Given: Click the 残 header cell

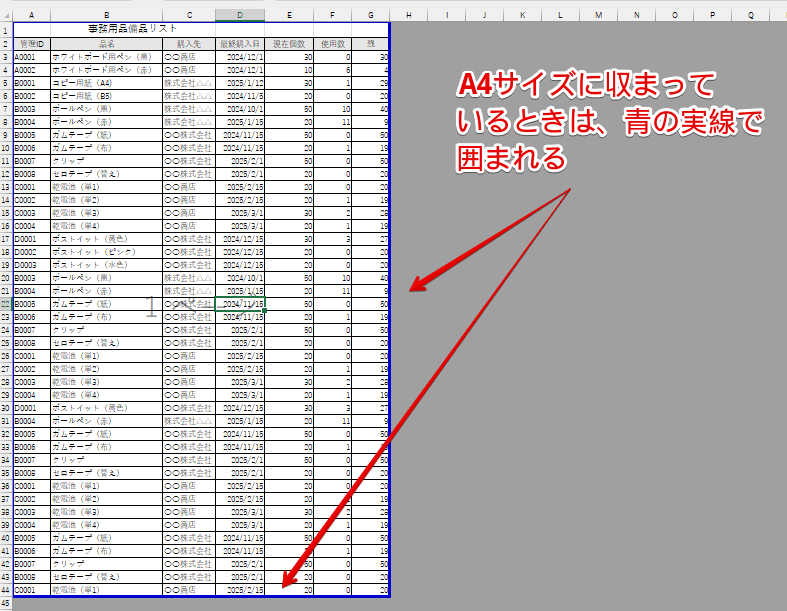Looking at the screenshot, I should tap(370, 44).
